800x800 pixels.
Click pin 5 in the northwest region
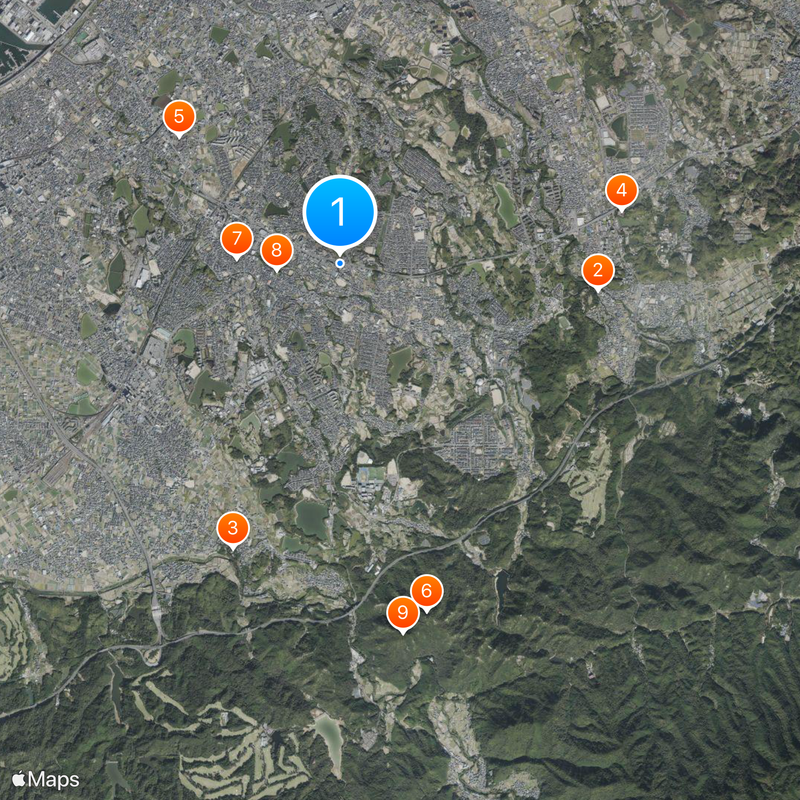click(x=178, y=116)
